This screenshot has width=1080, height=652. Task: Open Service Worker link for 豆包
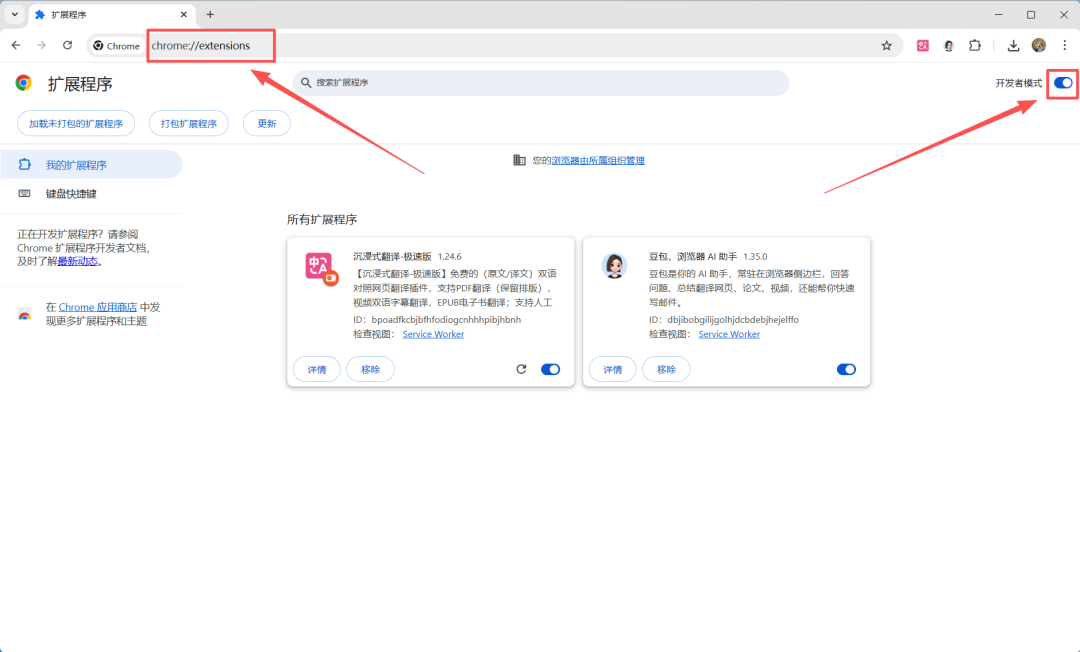(729, 334)
